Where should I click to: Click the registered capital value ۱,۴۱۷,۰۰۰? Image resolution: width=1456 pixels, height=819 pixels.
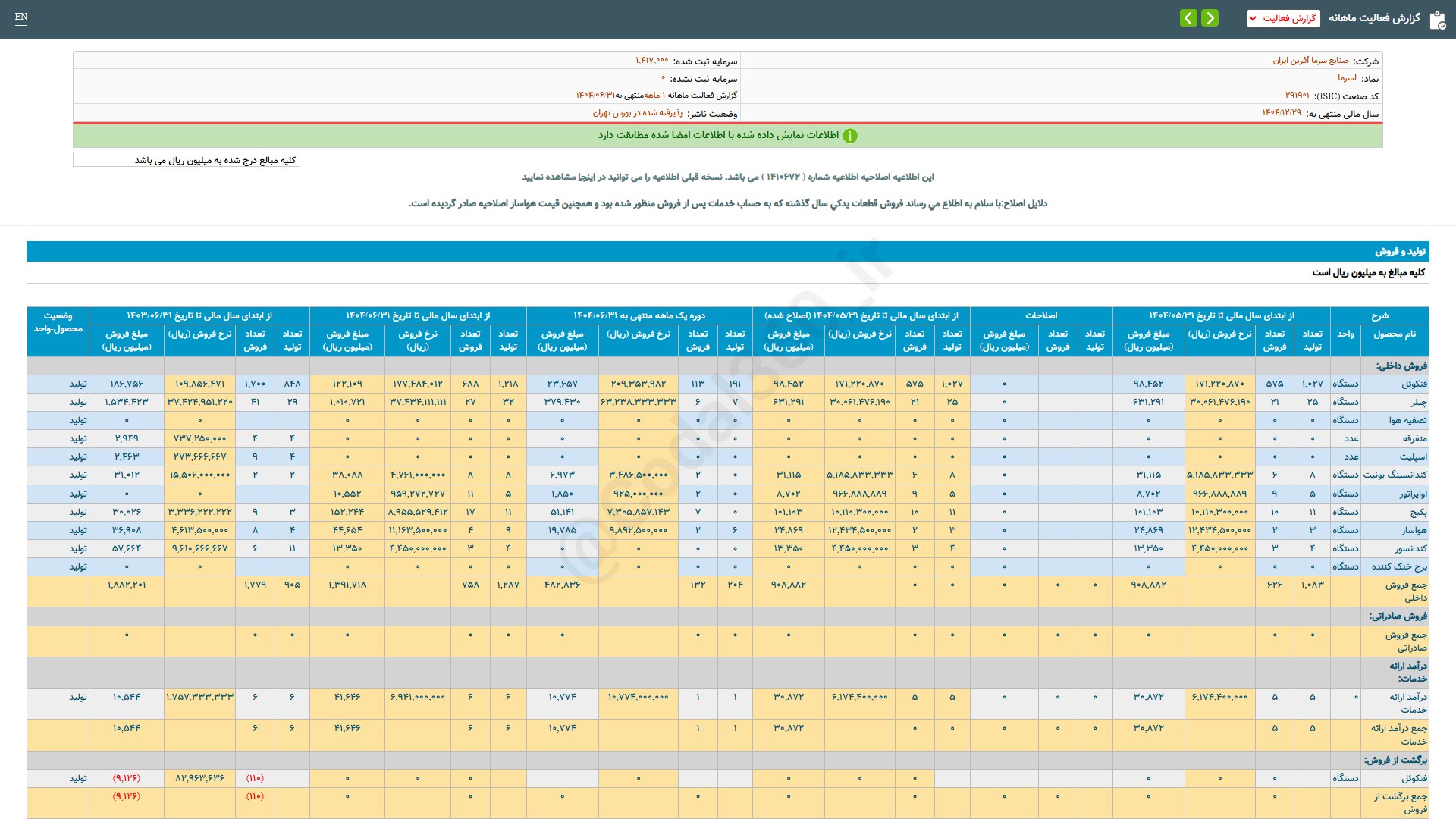[x=651, y=61]
